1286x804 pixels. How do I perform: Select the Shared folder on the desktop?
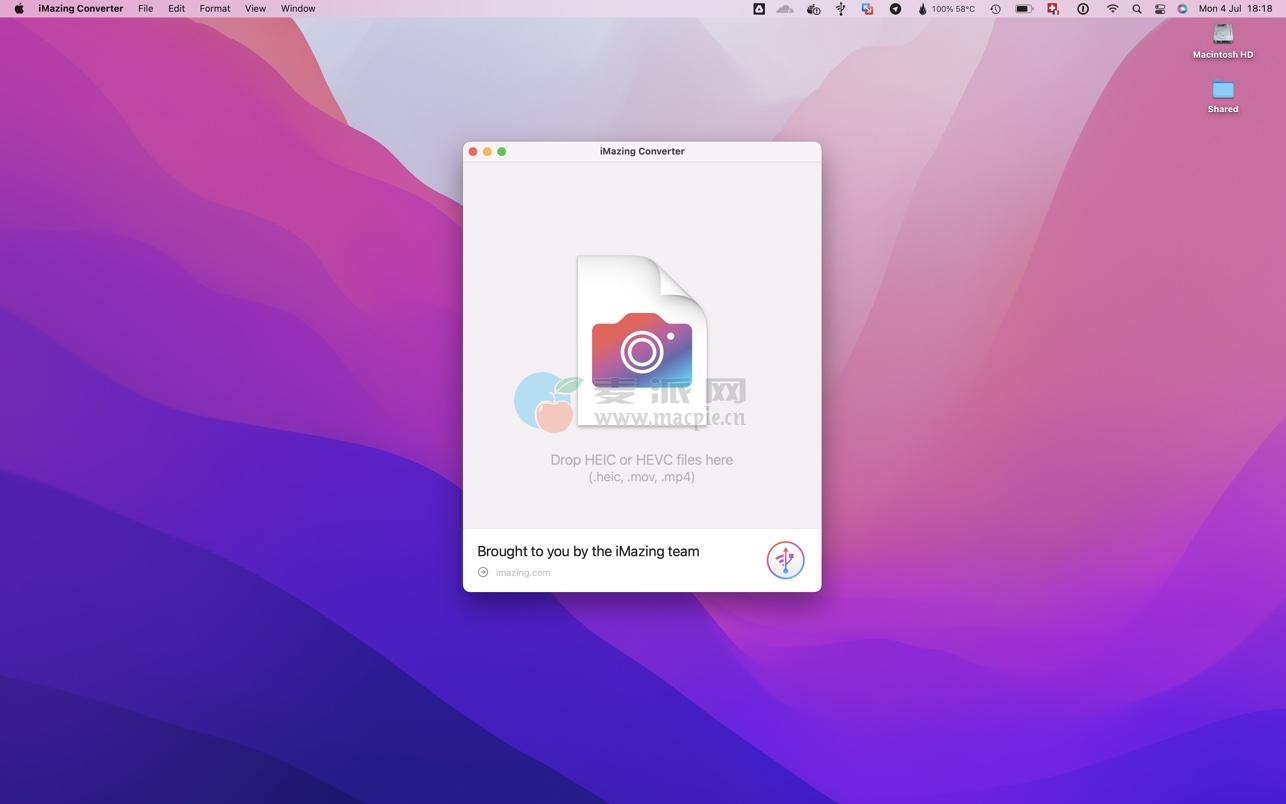click(1223, 96)
